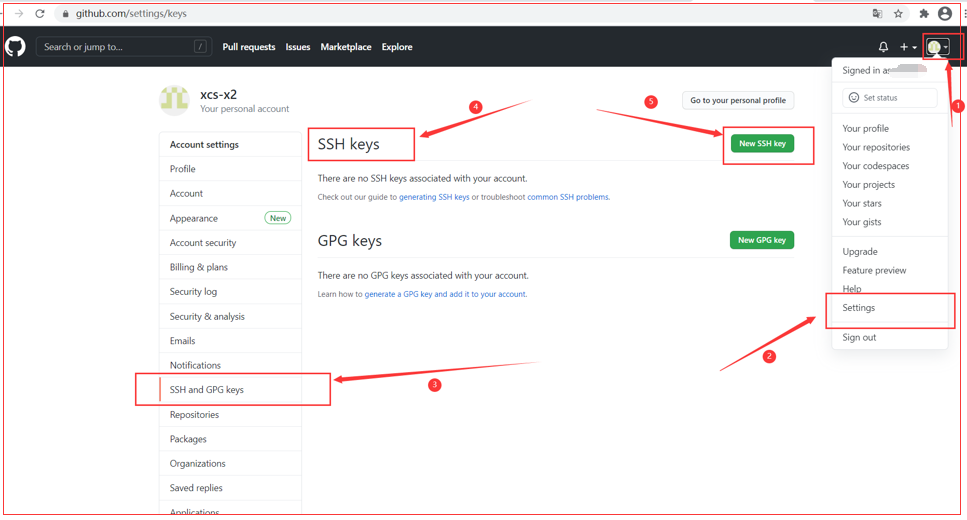
Task: Open the translate page icon
Action: (x=877, y=14)
